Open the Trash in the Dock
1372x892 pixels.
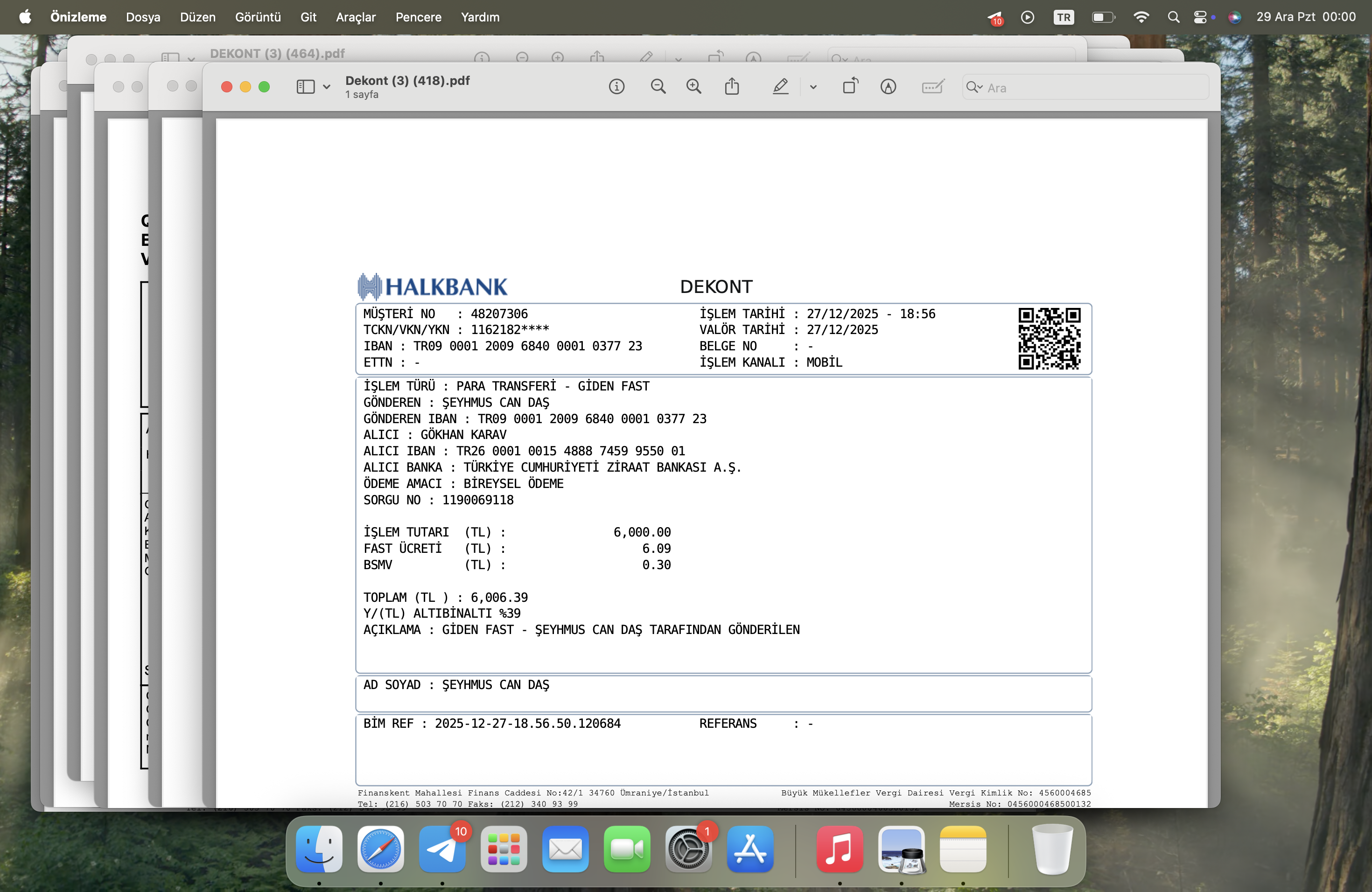(1052, 849)
